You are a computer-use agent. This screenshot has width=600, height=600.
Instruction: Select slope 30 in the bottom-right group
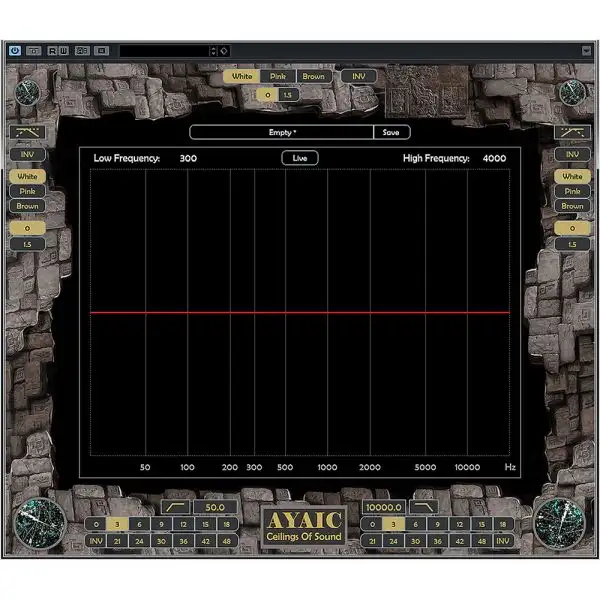point(416,541)
